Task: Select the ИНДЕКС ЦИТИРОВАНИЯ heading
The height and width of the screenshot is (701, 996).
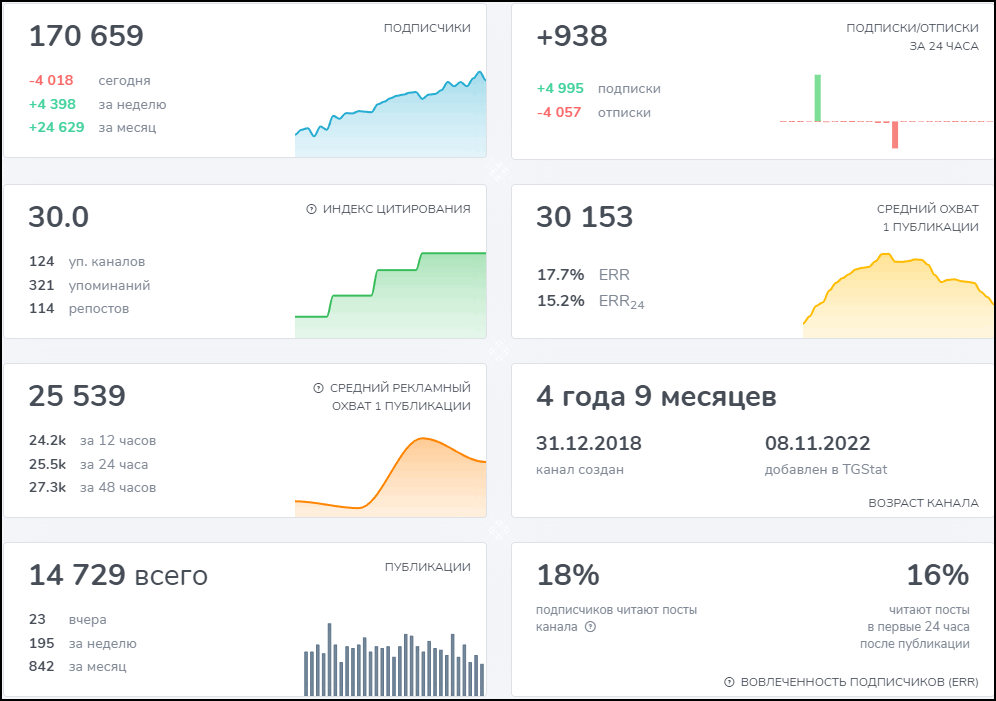Action: click(396, 209)
